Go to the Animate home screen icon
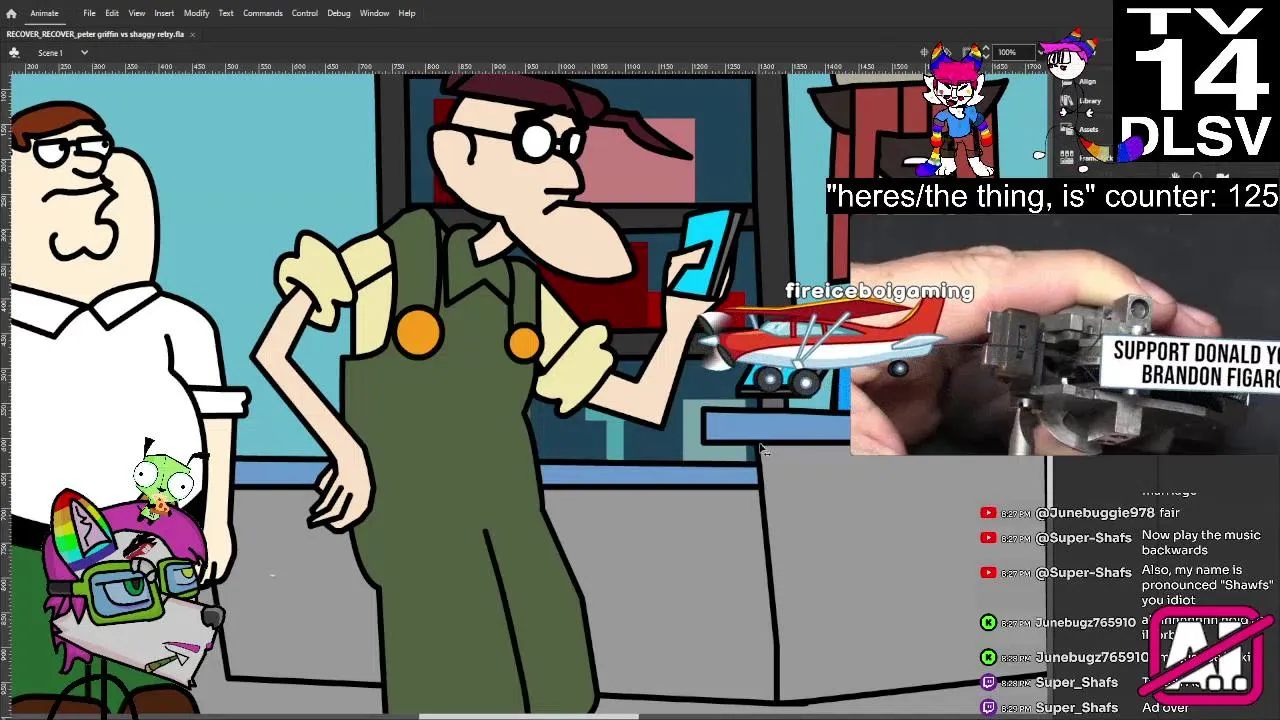 (11, 13)
